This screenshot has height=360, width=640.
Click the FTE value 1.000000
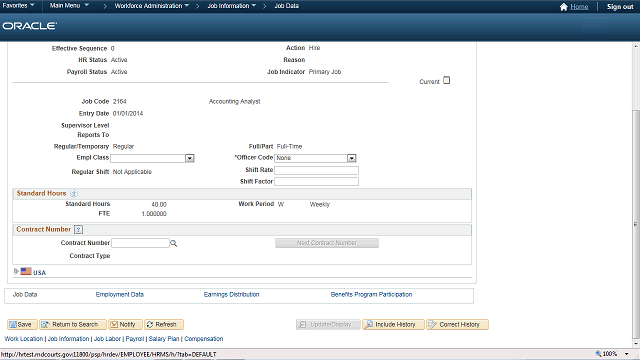(x=154, y=214)
